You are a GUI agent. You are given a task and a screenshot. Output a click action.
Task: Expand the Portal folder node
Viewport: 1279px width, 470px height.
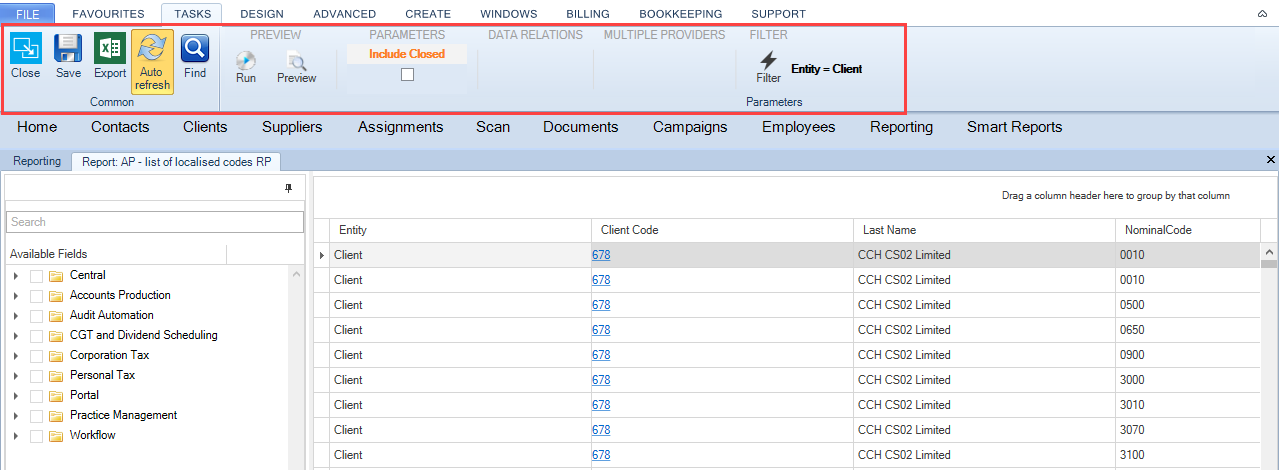tap(15, 395)
